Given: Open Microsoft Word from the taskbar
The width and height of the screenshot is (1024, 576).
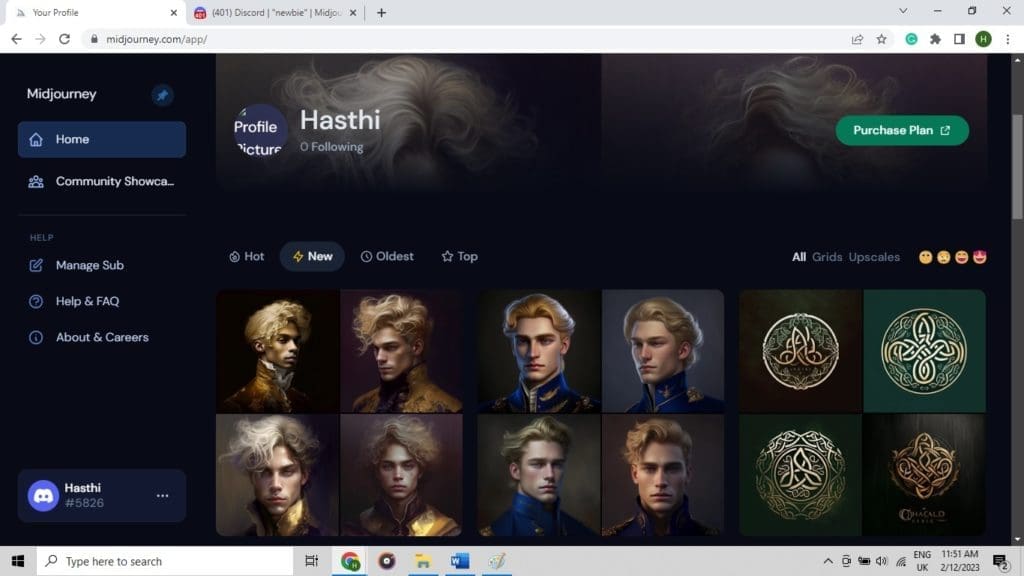Looking at the screenshot, I should (x=460, y=561).
